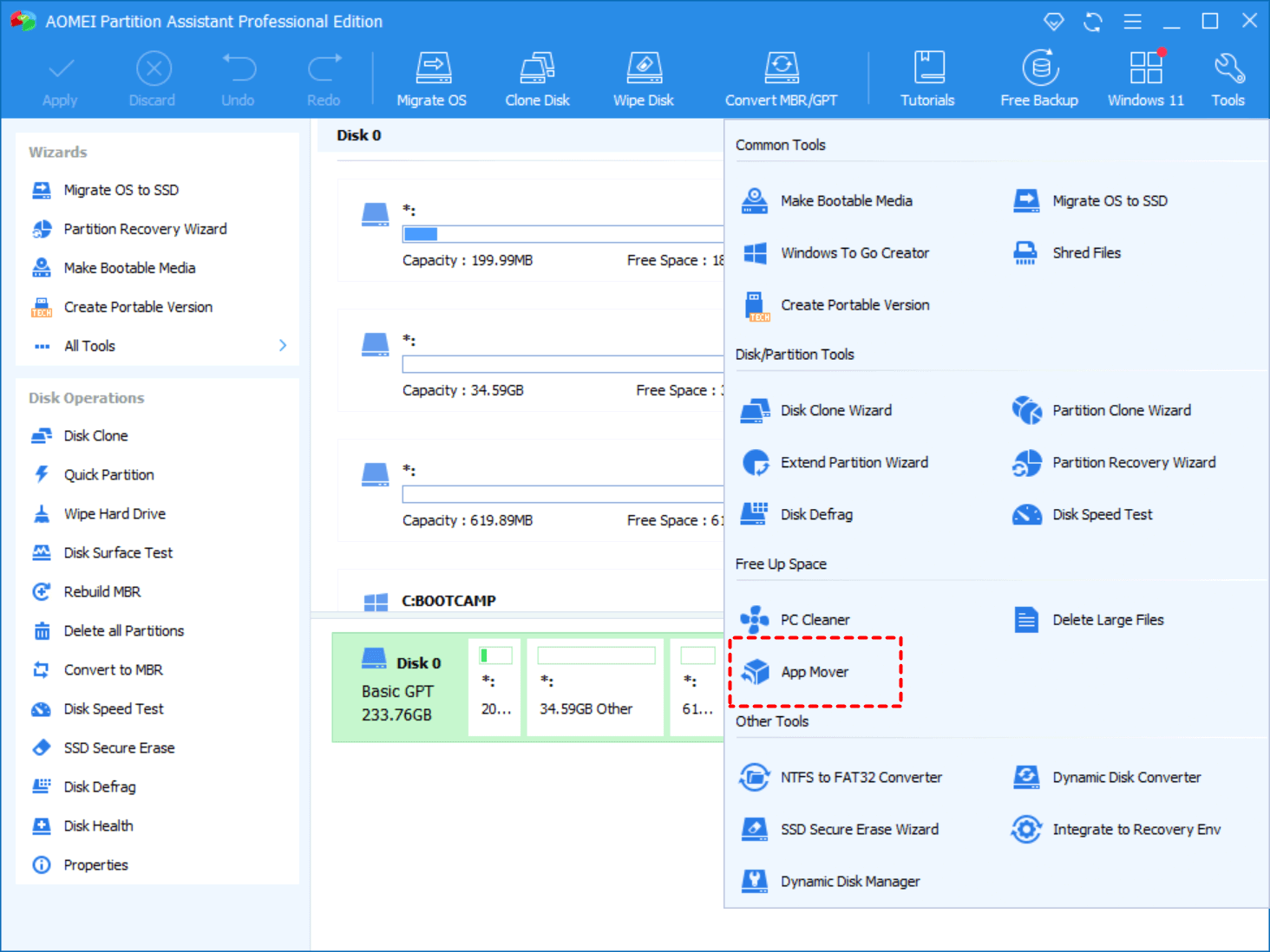Open the Tutorials icon in the toolbar

[x=927, y=79]
